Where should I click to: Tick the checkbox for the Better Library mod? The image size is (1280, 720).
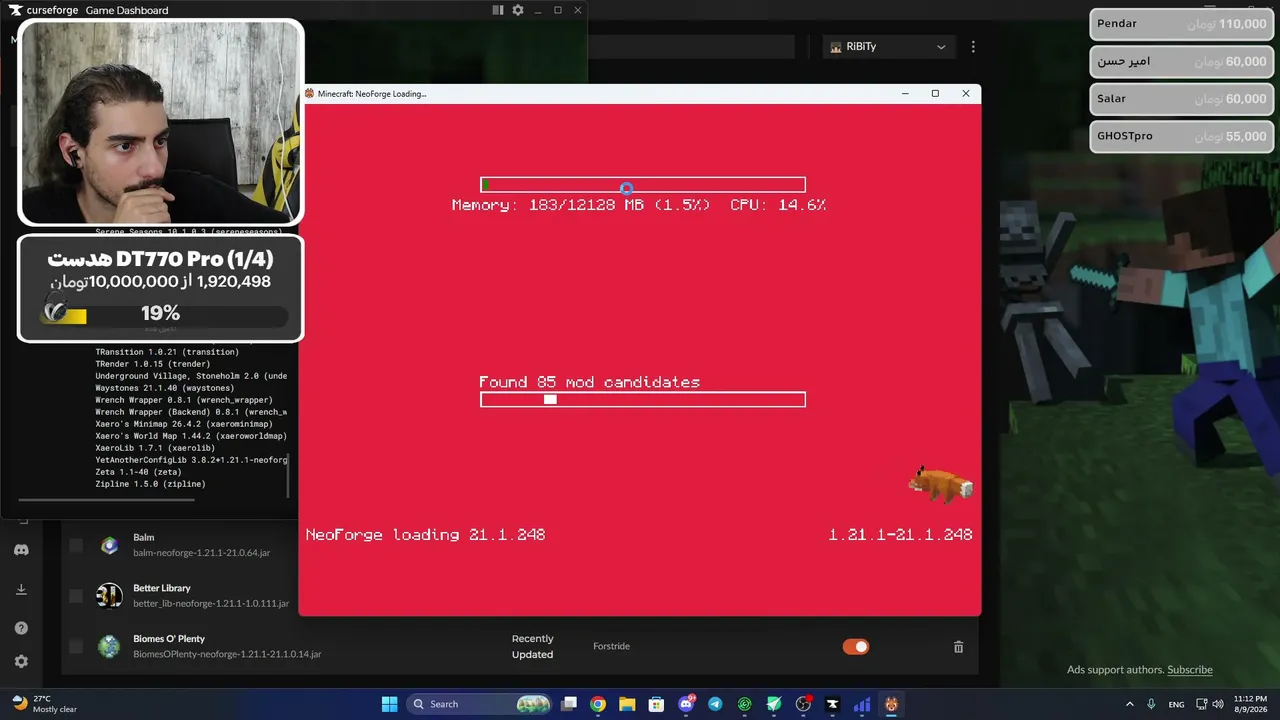click(76, 596)
